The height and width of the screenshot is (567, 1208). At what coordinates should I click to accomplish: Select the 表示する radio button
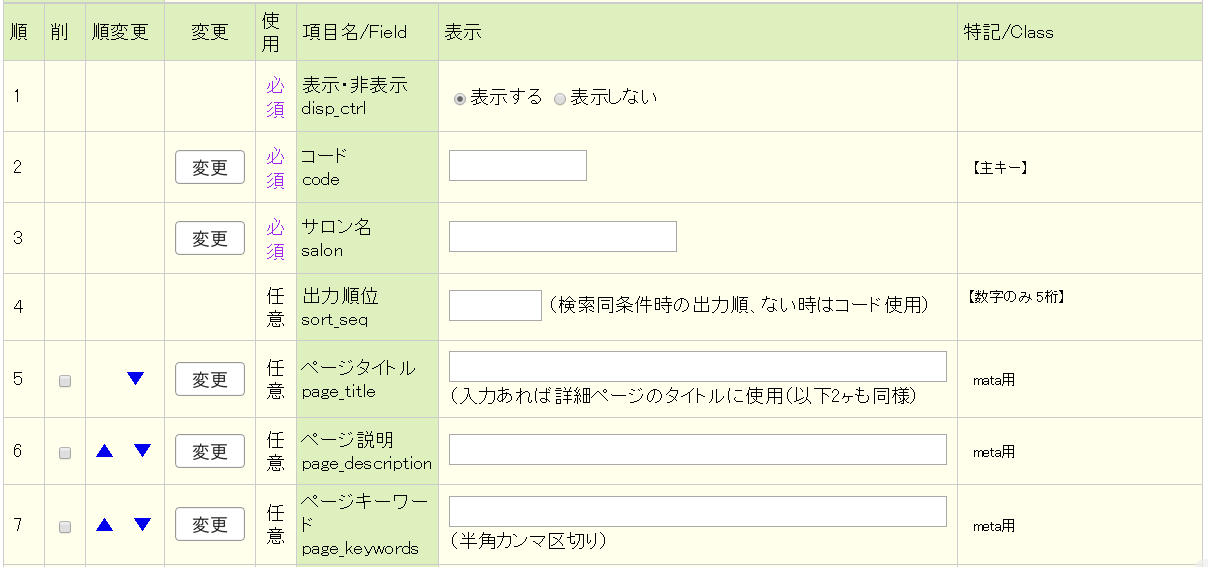click(x=460, y=99)
